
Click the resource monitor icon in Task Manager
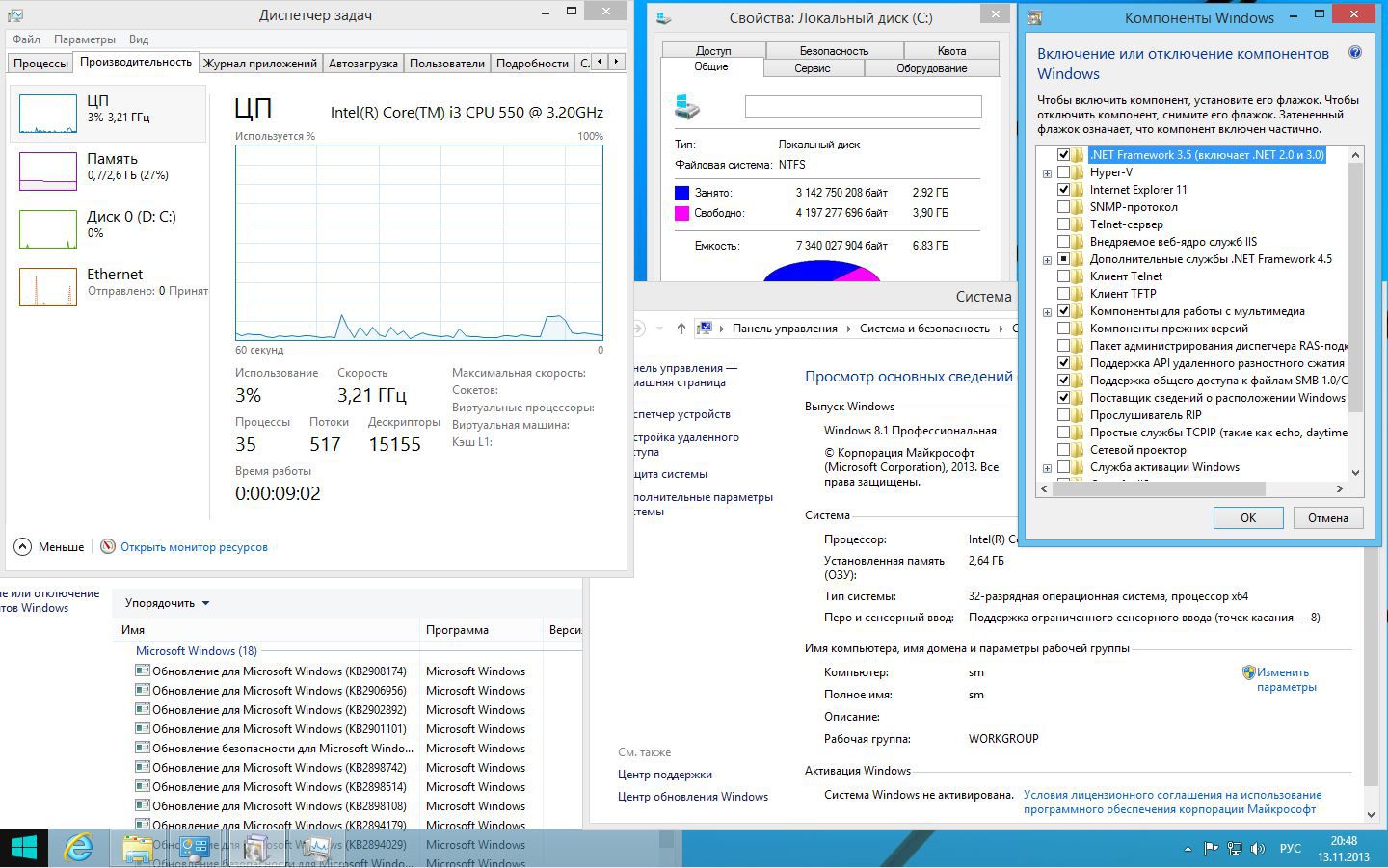pyautogui.click(x=108, y=546)
